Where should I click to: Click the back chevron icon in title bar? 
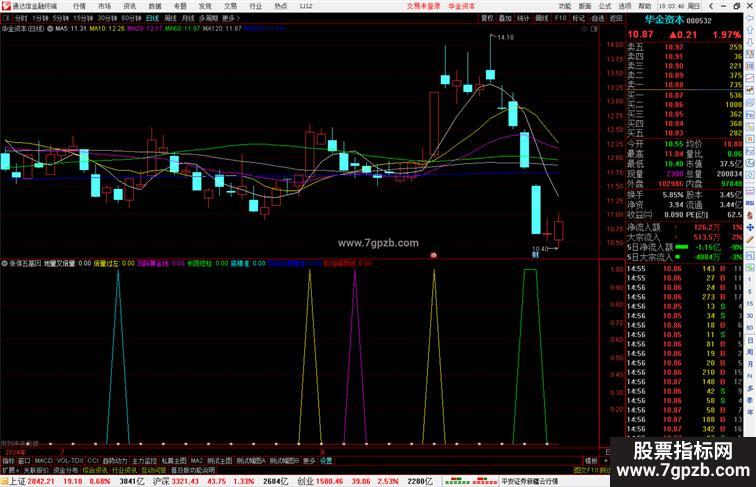(711, 6)
